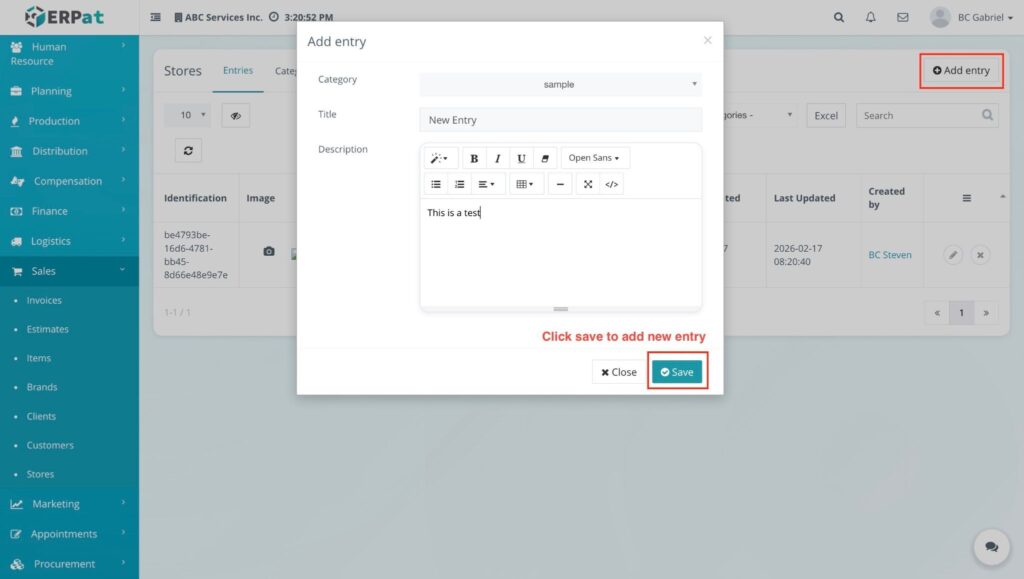
Task: Open the Category dropdown showing sample
Action: [x=560, y=84]
